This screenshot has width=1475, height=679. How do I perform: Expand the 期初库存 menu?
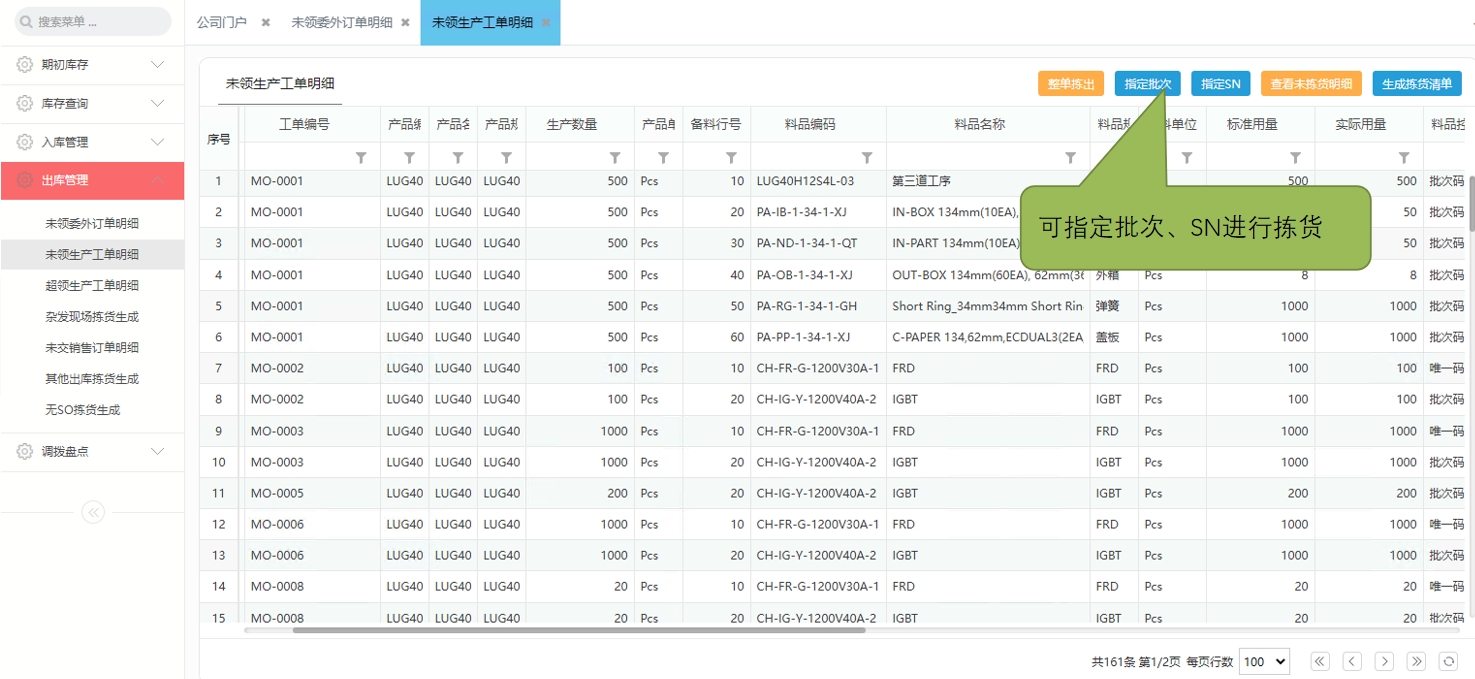[x=157, y=65]
